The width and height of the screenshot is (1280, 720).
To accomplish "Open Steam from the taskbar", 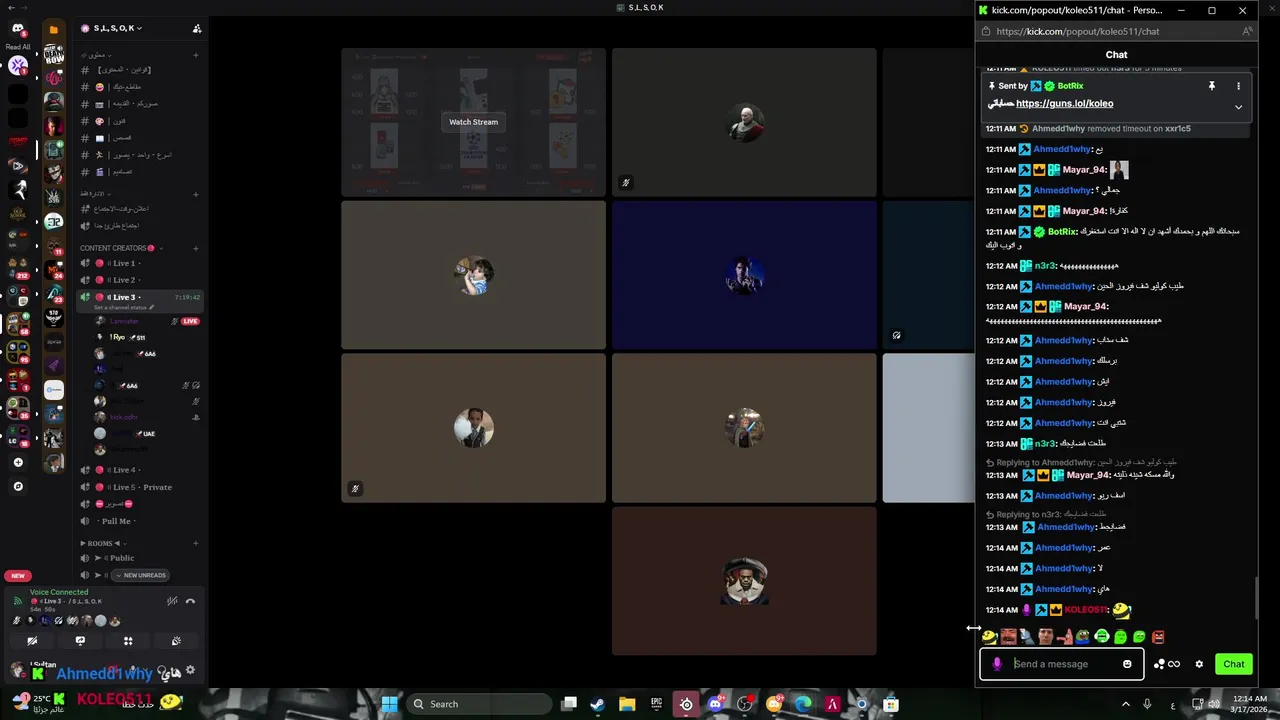I will pos(597,704).
